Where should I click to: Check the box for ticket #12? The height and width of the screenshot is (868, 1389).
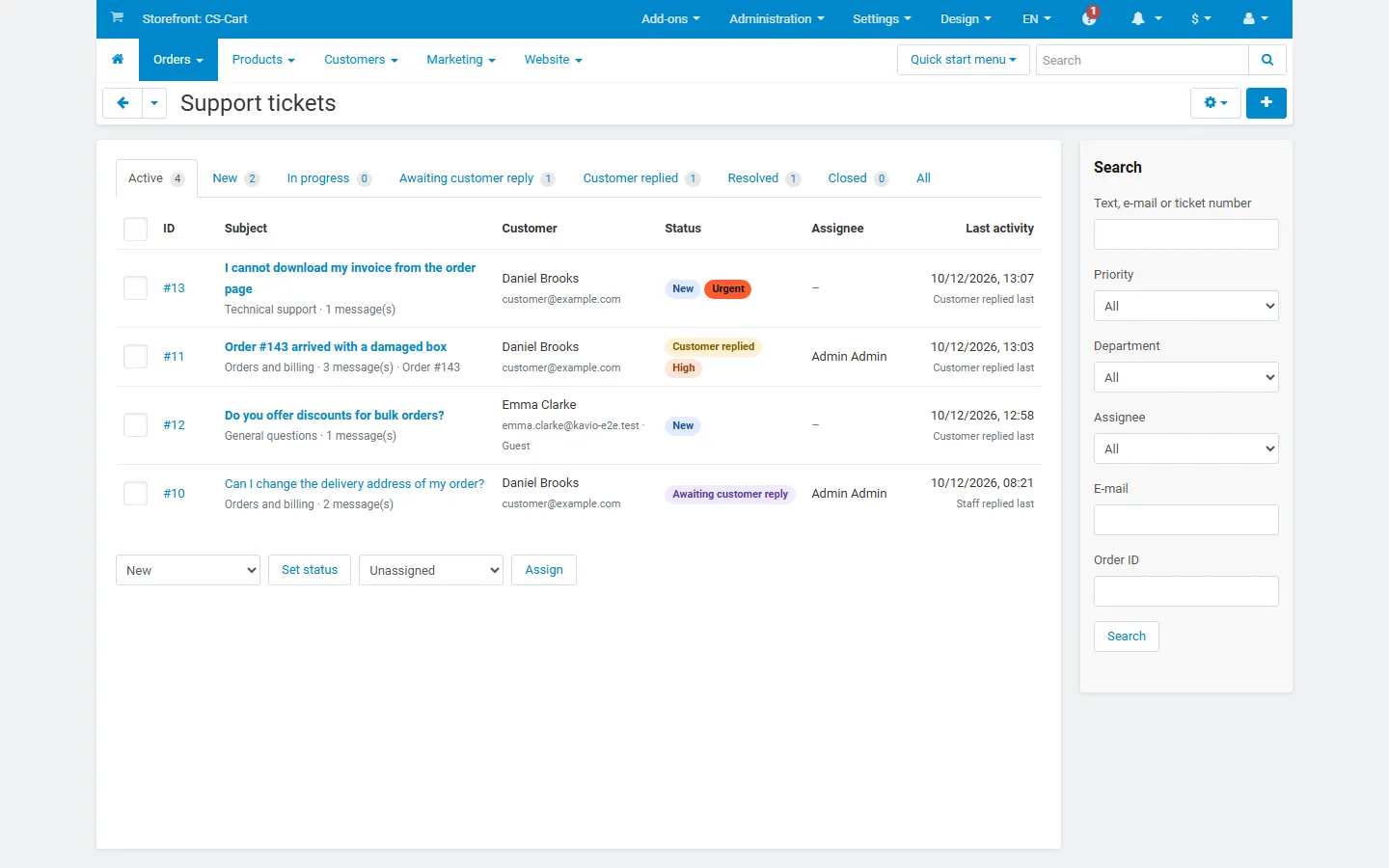click(136, 425)
